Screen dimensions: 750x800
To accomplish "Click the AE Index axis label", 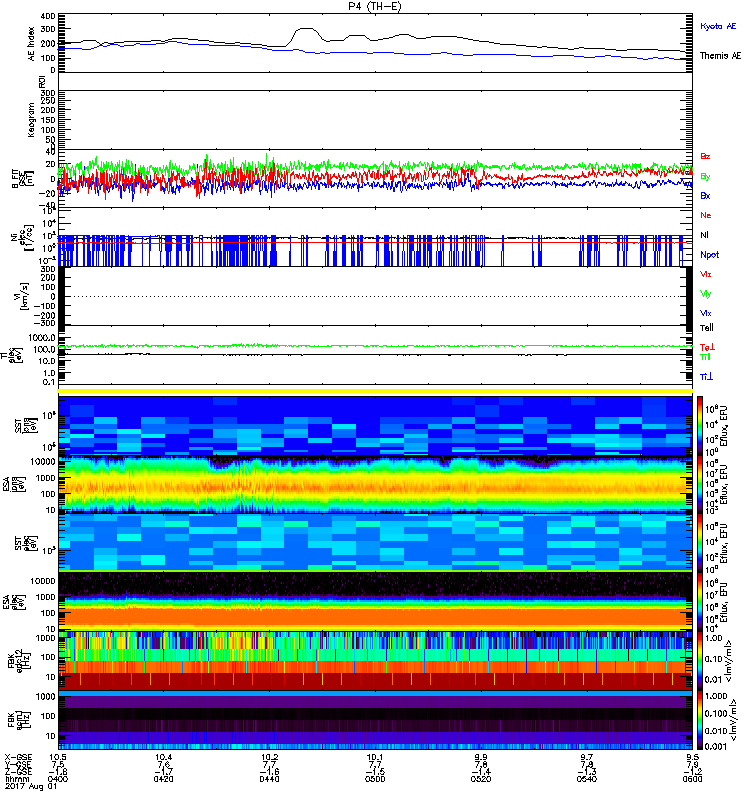I will tap(32, 43).
